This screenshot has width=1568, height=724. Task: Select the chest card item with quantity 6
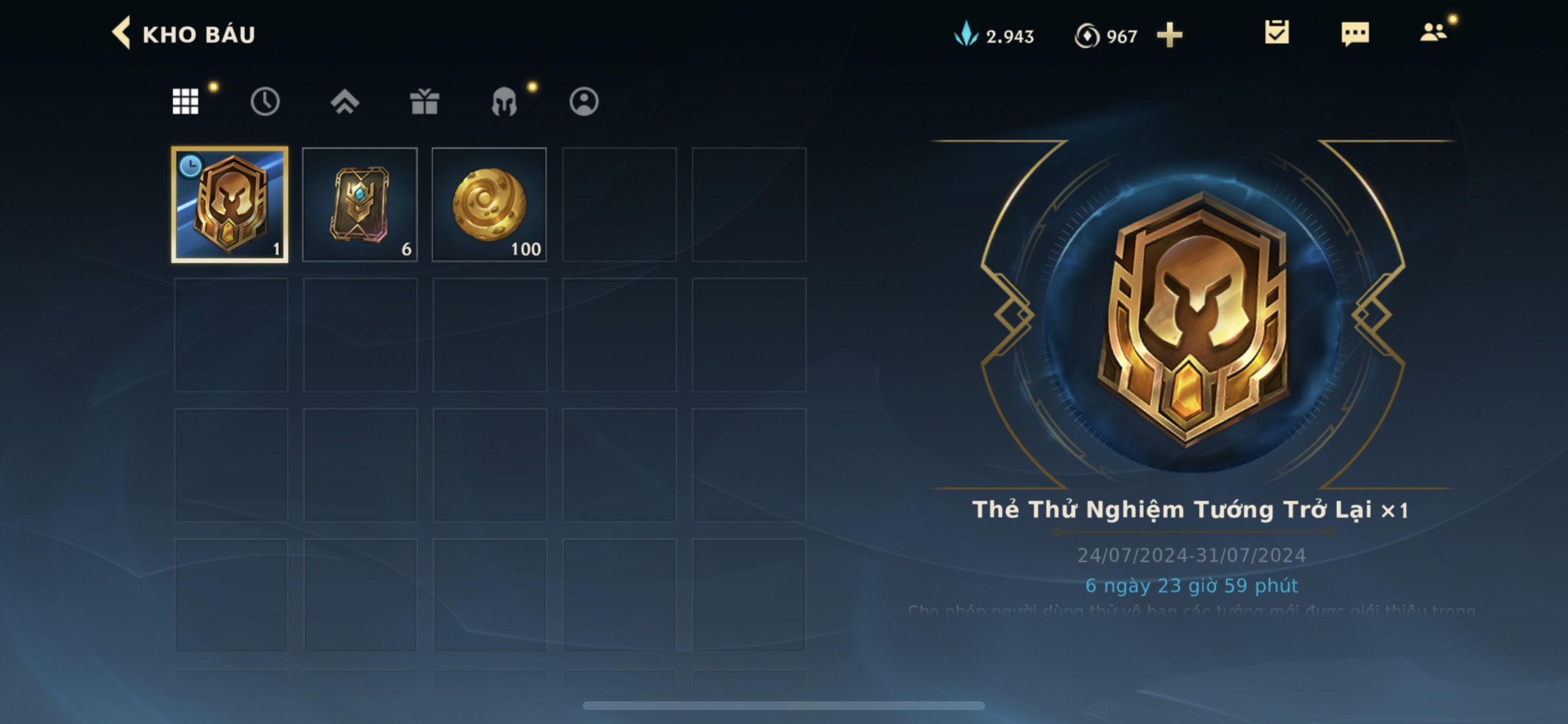pyautogui.click(x=360, y=205)
